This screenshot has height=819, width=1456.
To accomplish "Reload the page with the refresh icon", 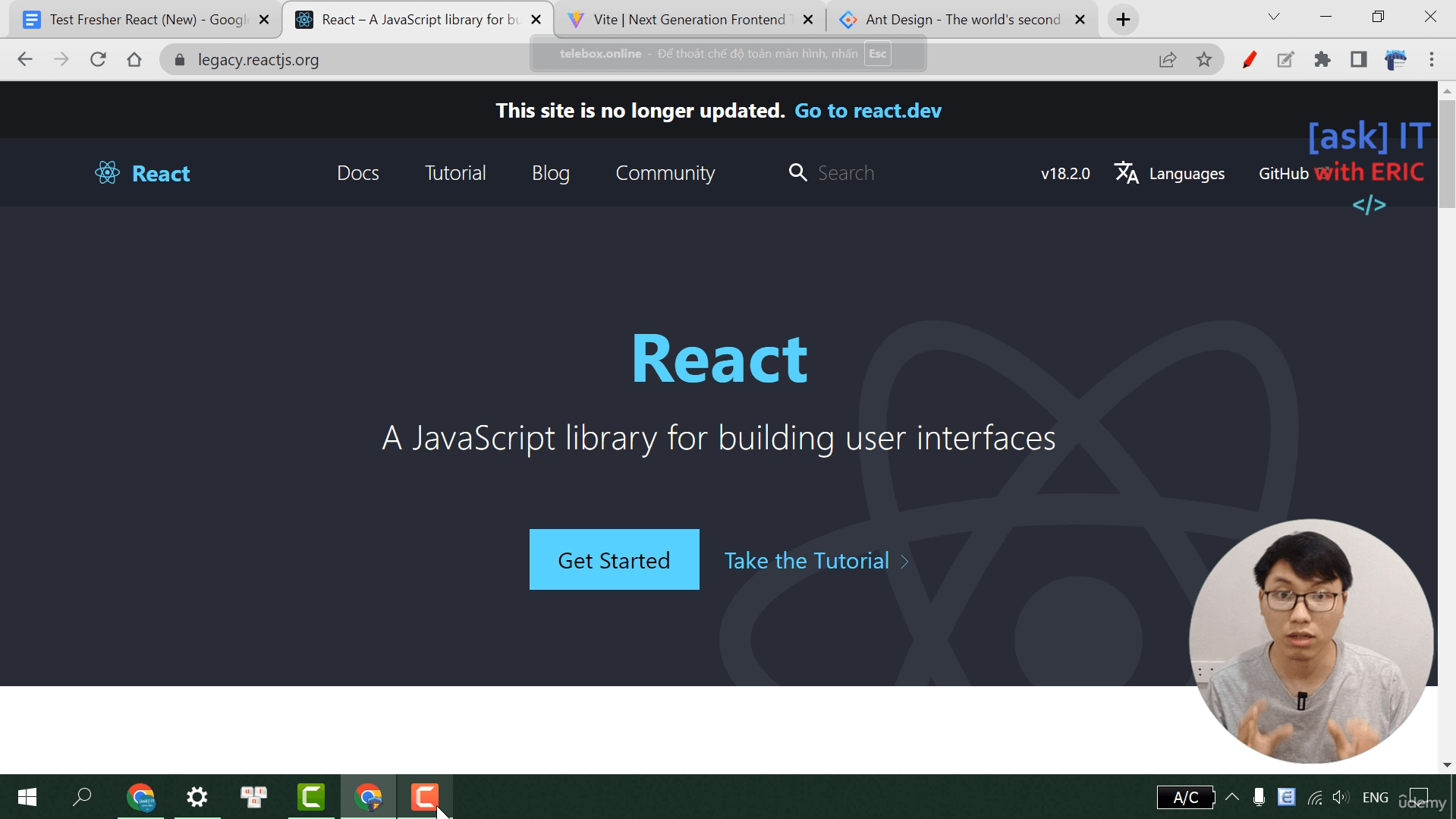I will point(98,59).
